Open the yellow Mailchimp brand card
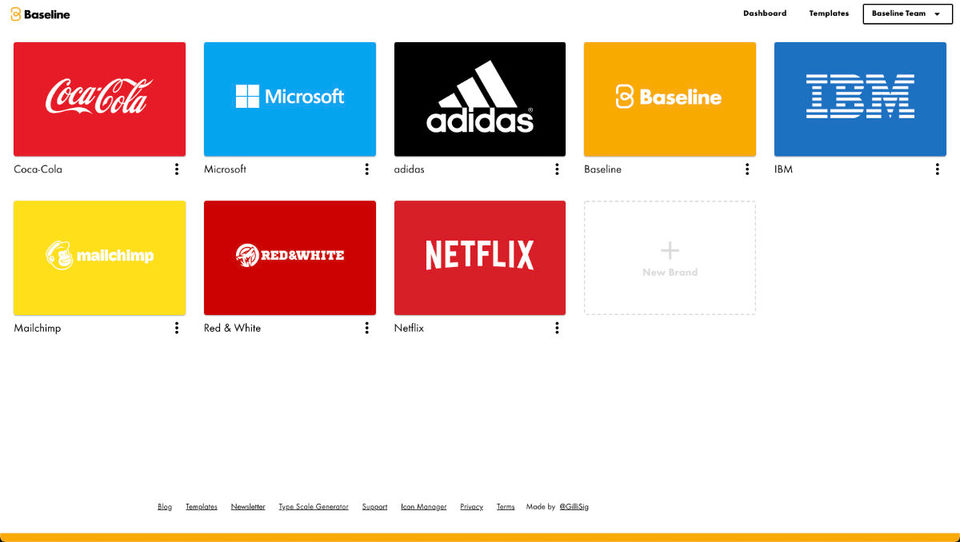960x542 pixels. point(100,258)
